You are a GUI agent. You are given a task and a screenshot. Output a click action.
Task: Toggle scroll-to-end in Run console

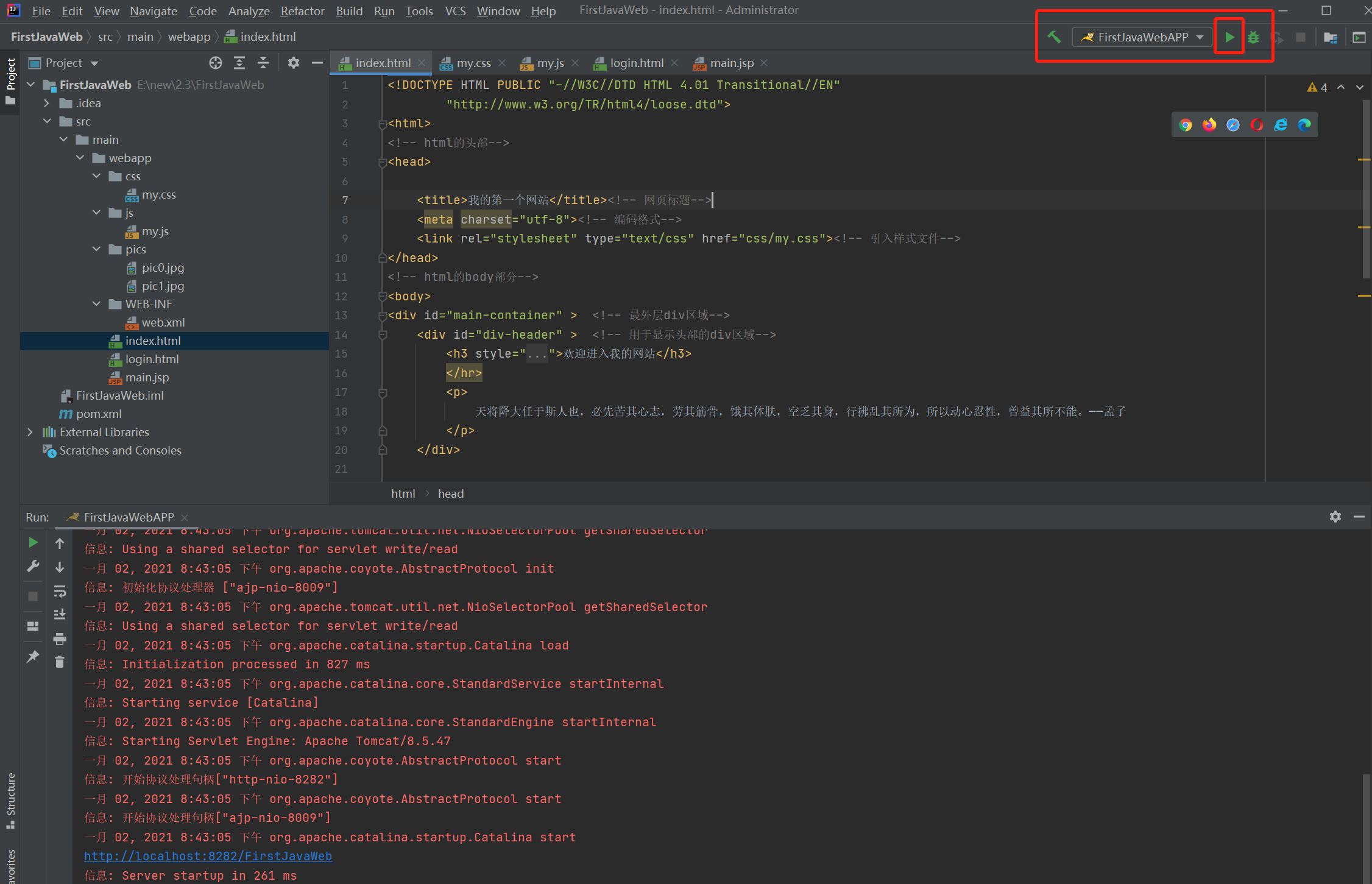pyautogui.click(x=60, y=614)
